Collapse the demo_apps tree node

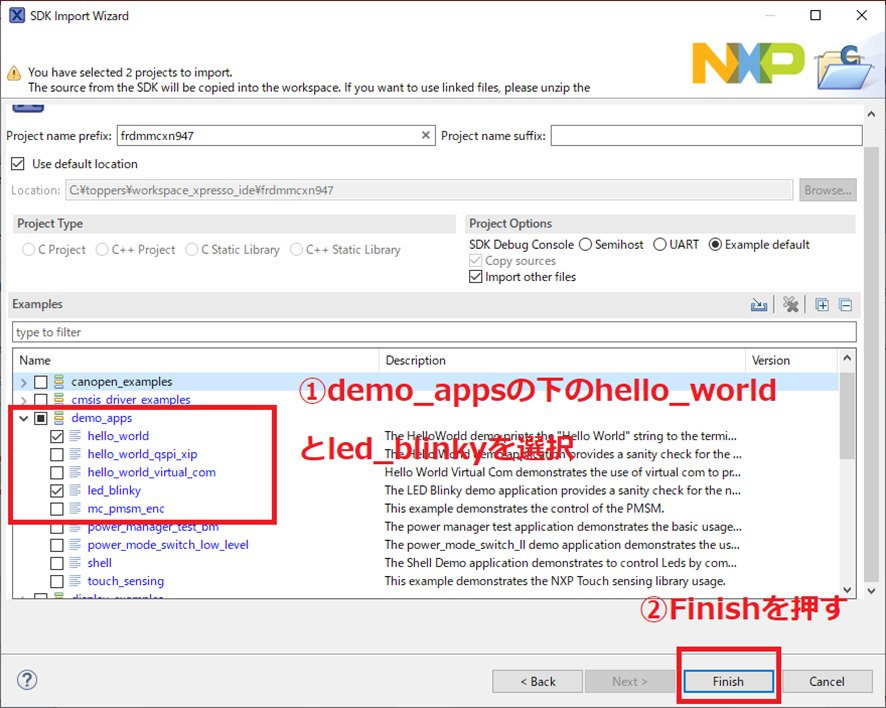coord(23,418)
